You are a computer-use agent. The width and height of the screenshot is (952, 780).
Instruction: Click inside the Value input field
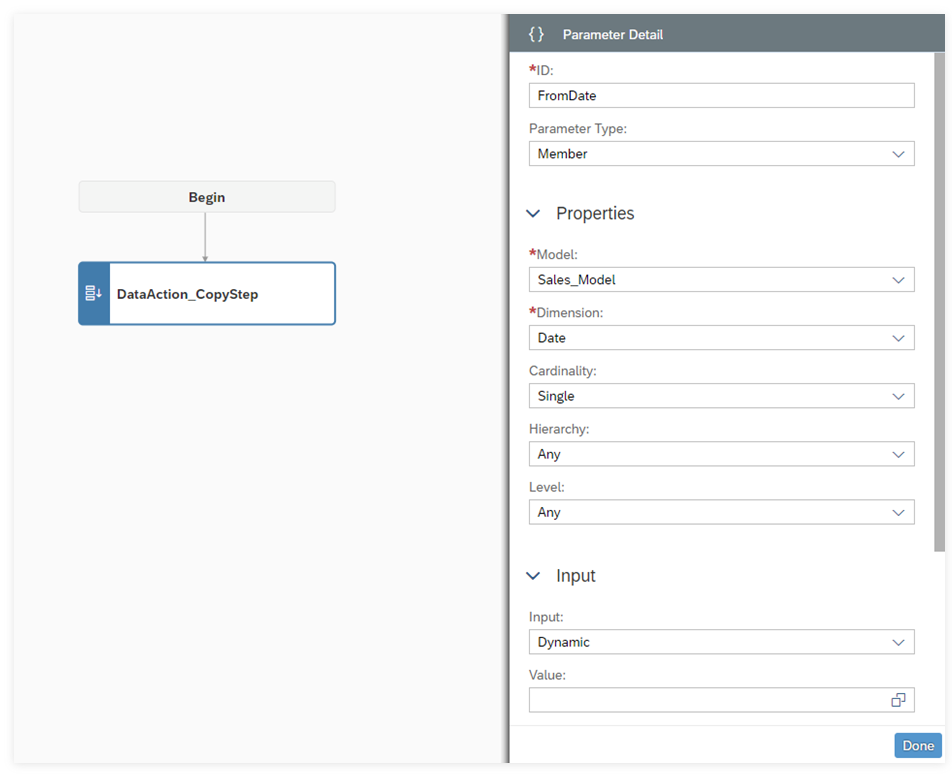pyautogui.click(x=705, y=700)
